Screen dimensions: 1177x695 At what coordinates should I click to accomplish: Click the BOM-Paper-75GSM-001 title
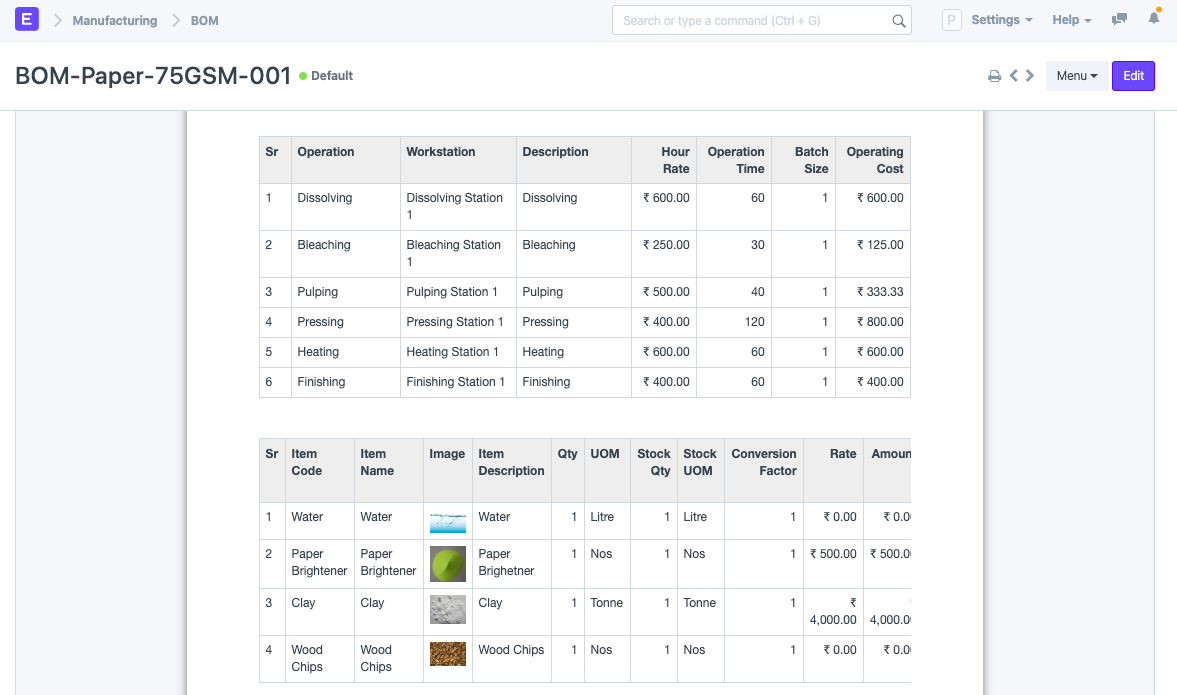(x=153, y=76)
